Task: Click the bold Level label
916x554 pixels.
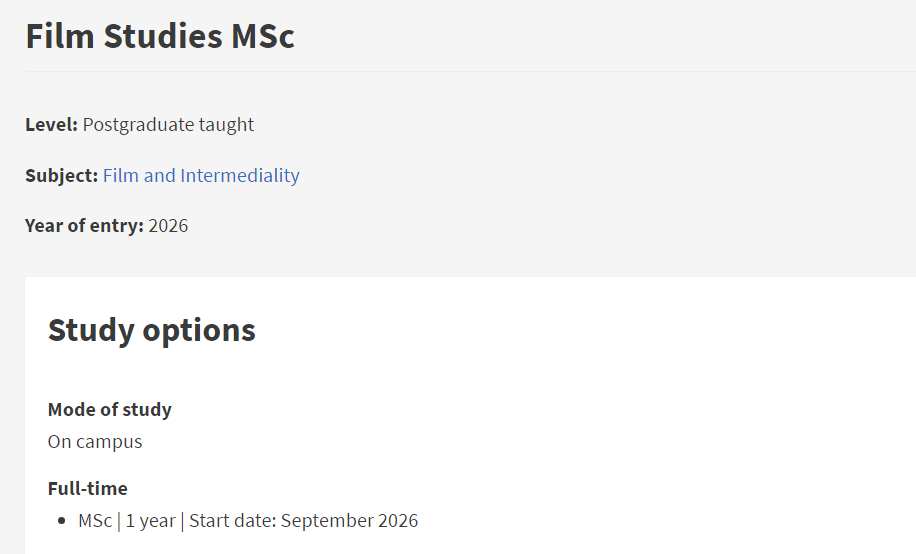Action: coord(51,125)
